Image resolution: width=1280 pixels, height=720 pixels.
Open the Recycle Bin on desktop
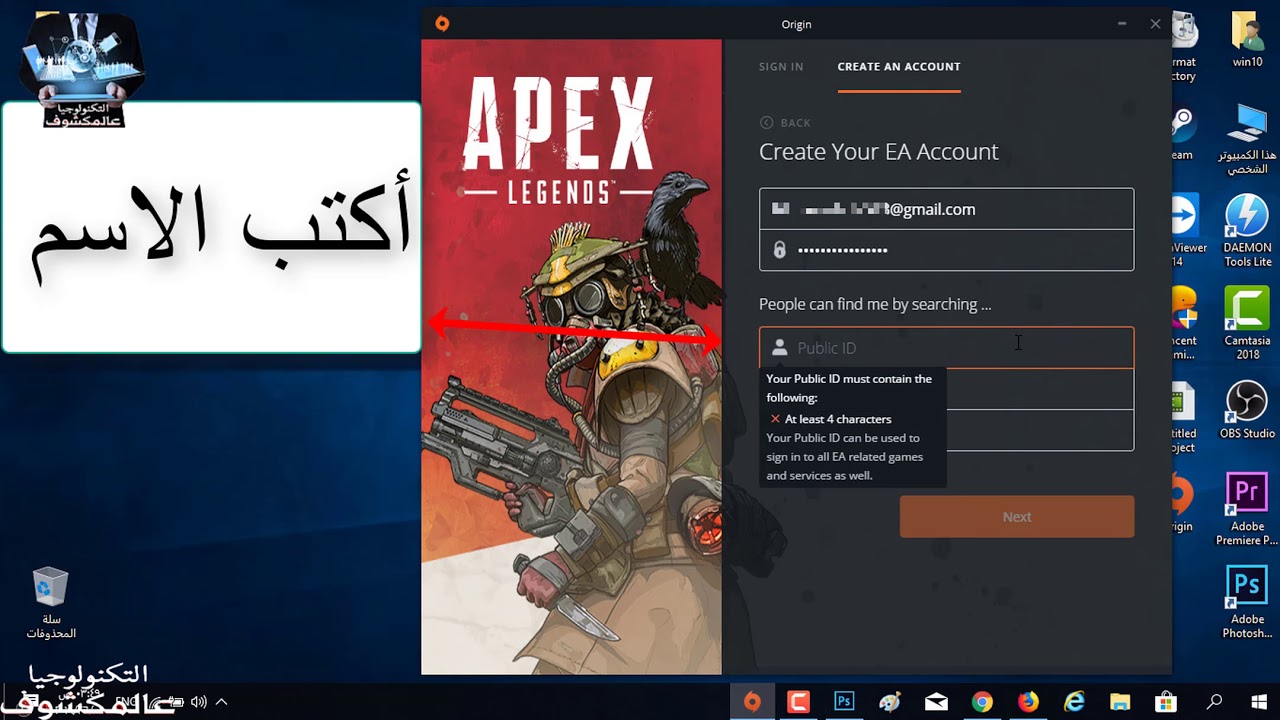pos(50,603)
